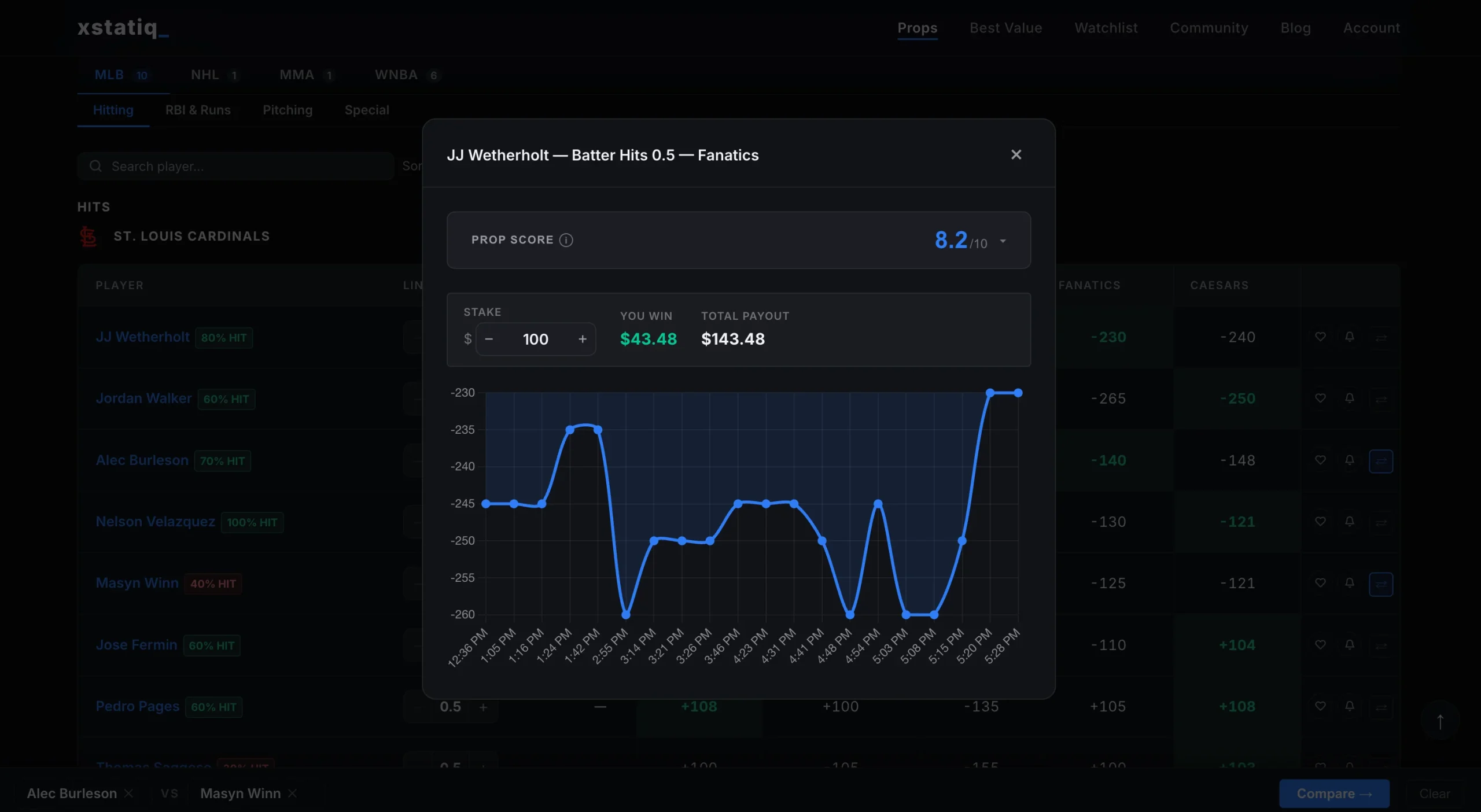Open the Props navigation tab

click(917, 28)
